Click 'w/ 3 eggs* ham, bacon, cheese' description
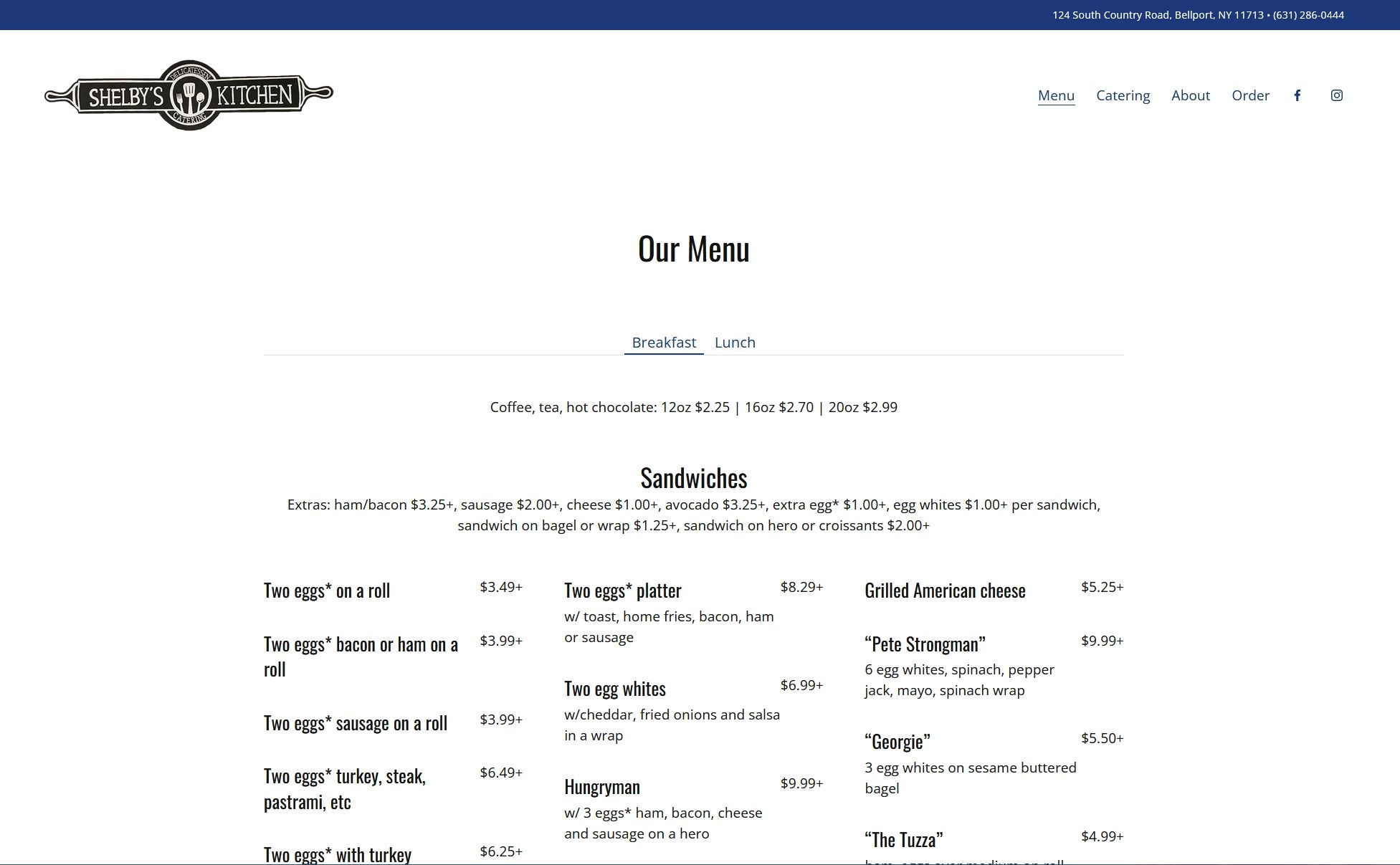The image size is (1400, 865). [663, 823]
